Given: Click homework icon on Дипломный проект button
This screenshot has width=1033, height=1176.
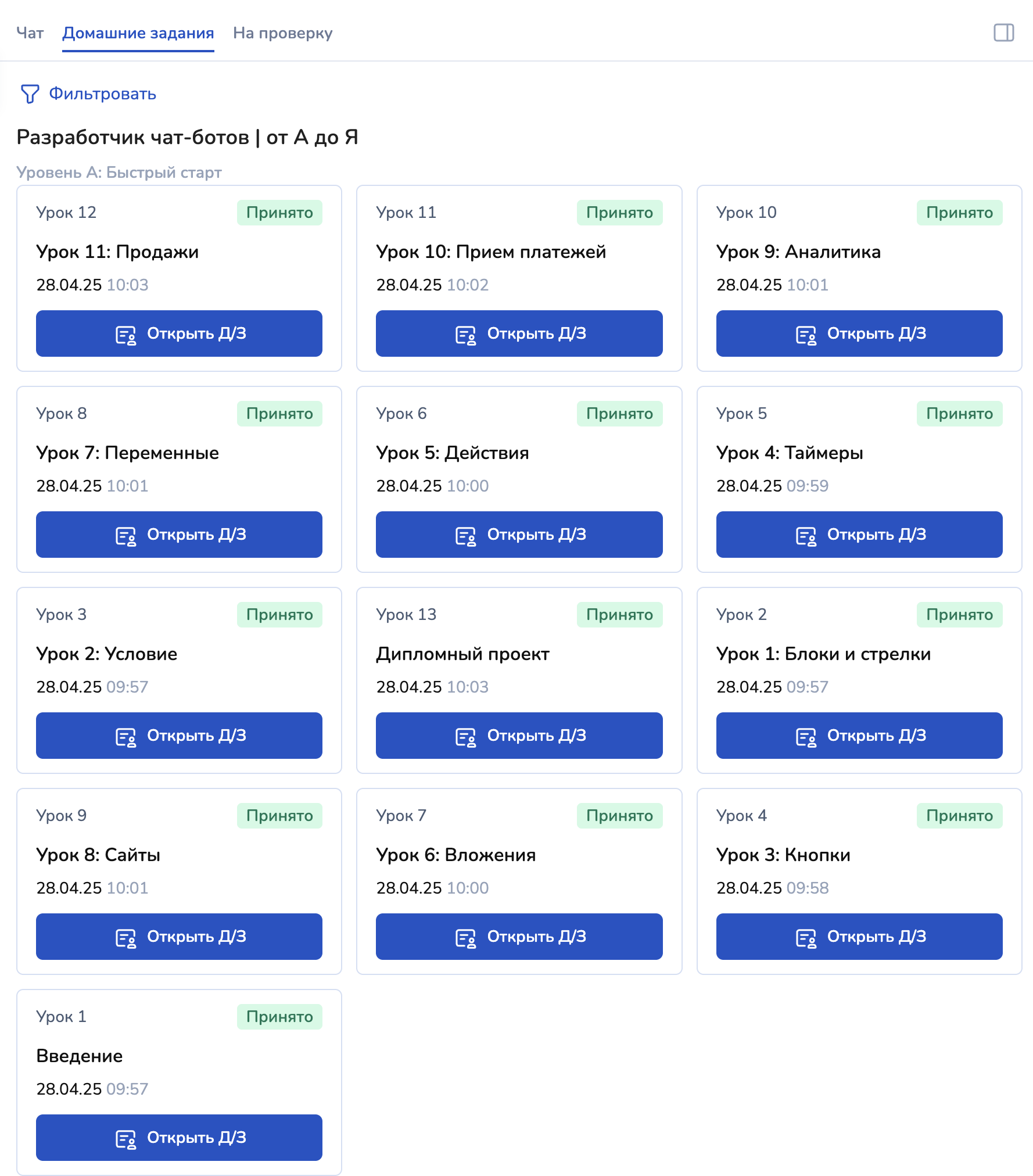Looking at the screenshot, I should (465, 737).
